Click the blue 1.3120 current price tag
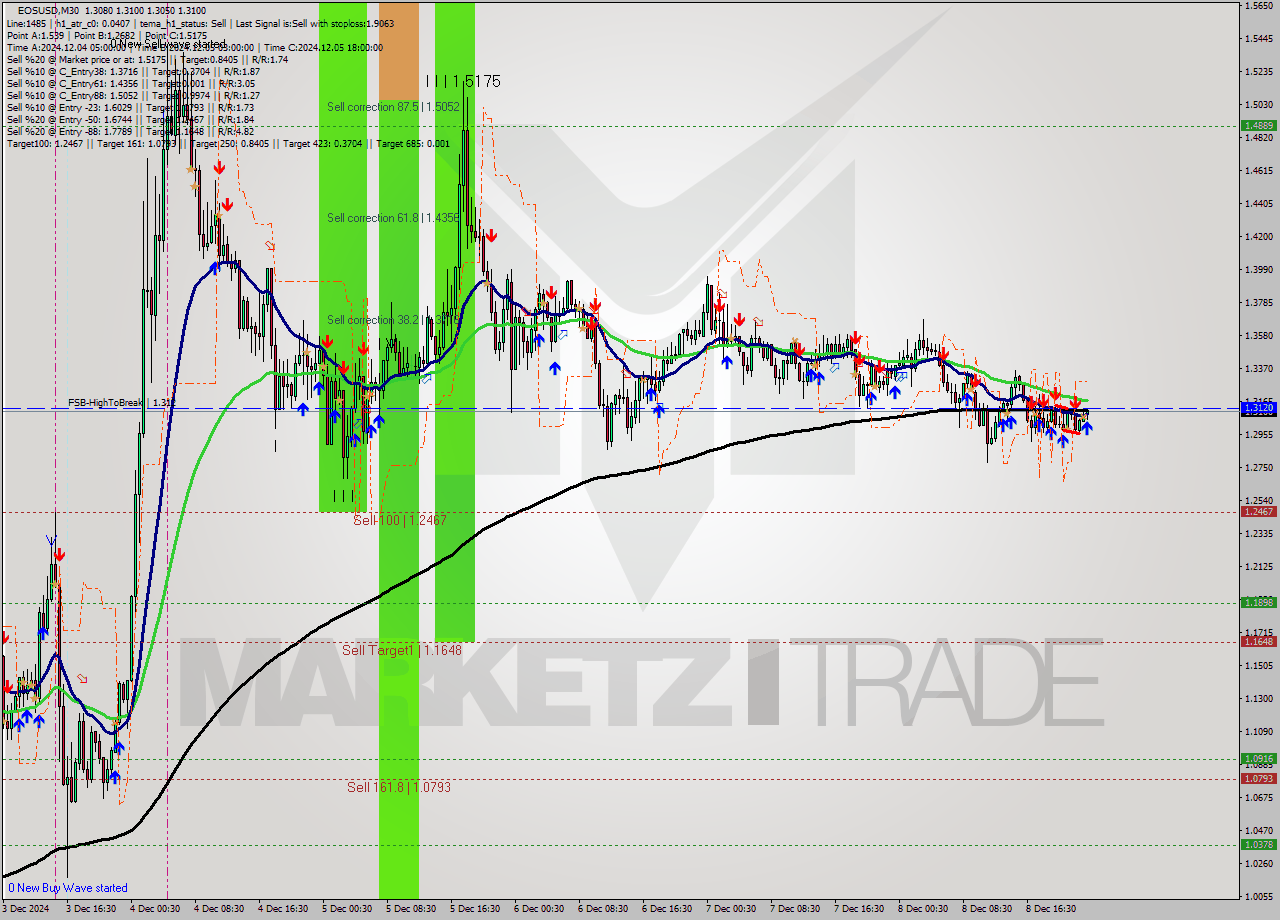This screenshot has width=1280, height=920. tap(1258, 408)
